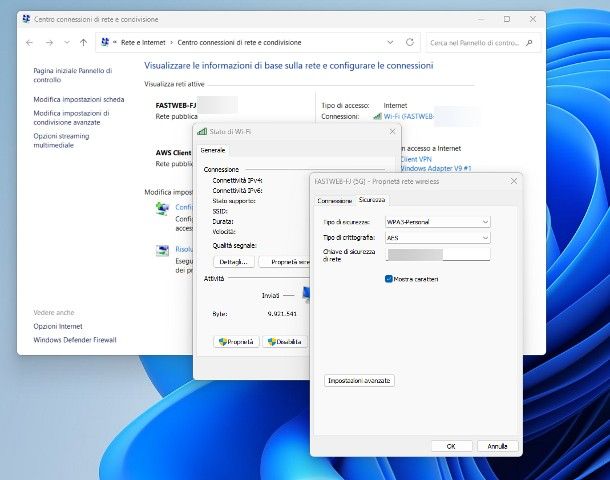Click the troubleshoot problems icon

pos(162,251)
